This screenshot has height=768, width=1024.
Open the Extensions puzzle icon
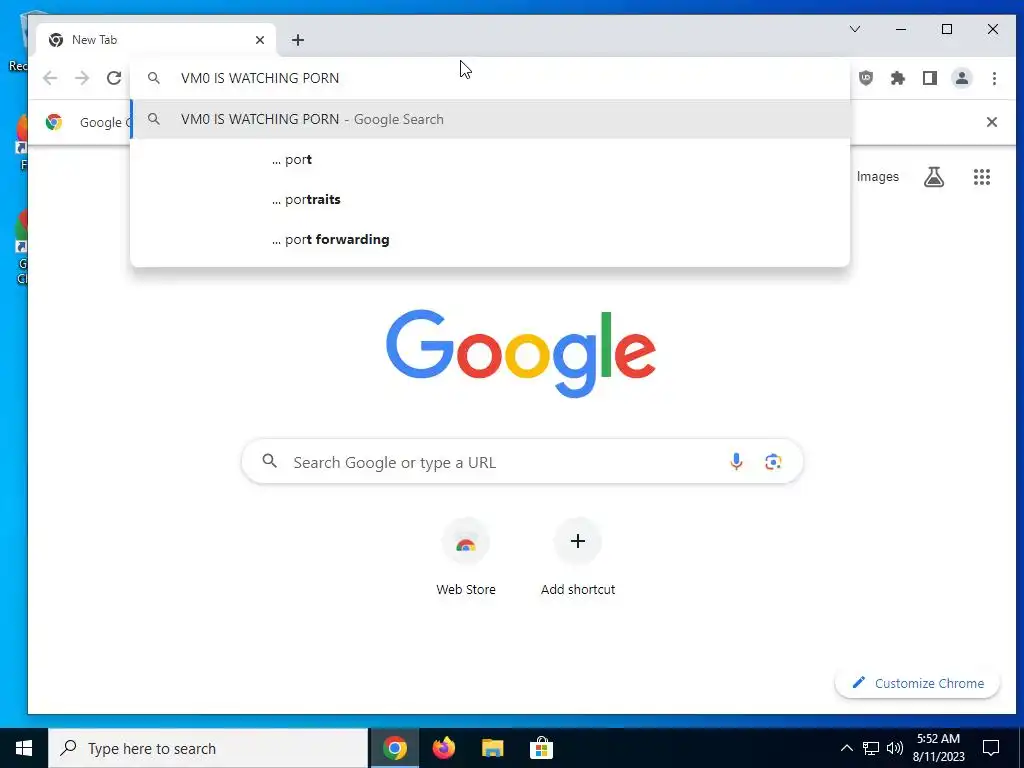pyautogui.click(x=898, y=78)
